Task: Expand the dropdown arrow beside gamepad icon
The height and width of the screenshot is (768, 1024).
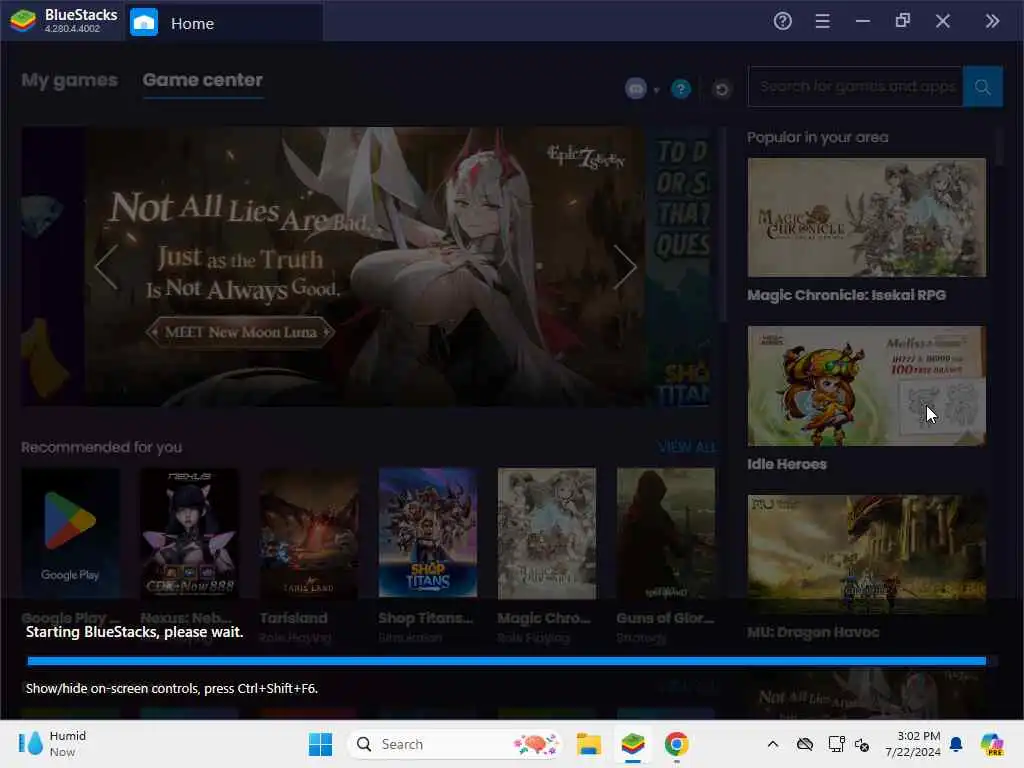Action: (656, 89)
